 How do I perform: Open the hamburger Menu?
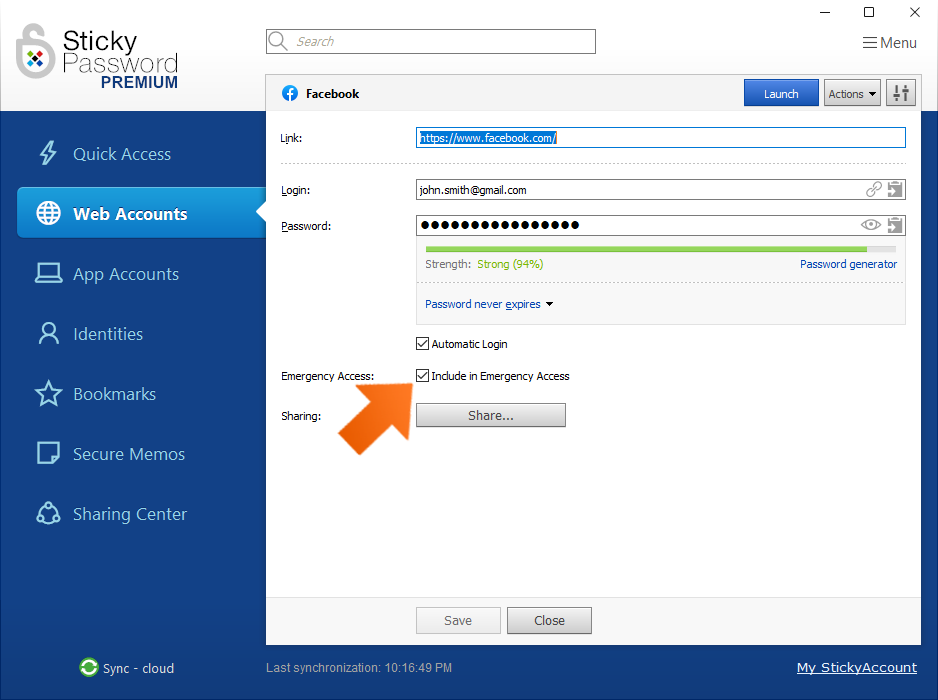coord(889,43)
